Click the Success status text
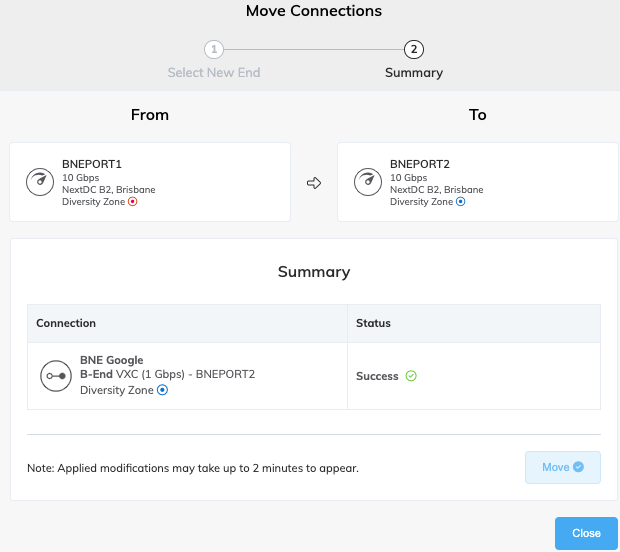This screenshot has height=552, width=620. coord(378,376)
